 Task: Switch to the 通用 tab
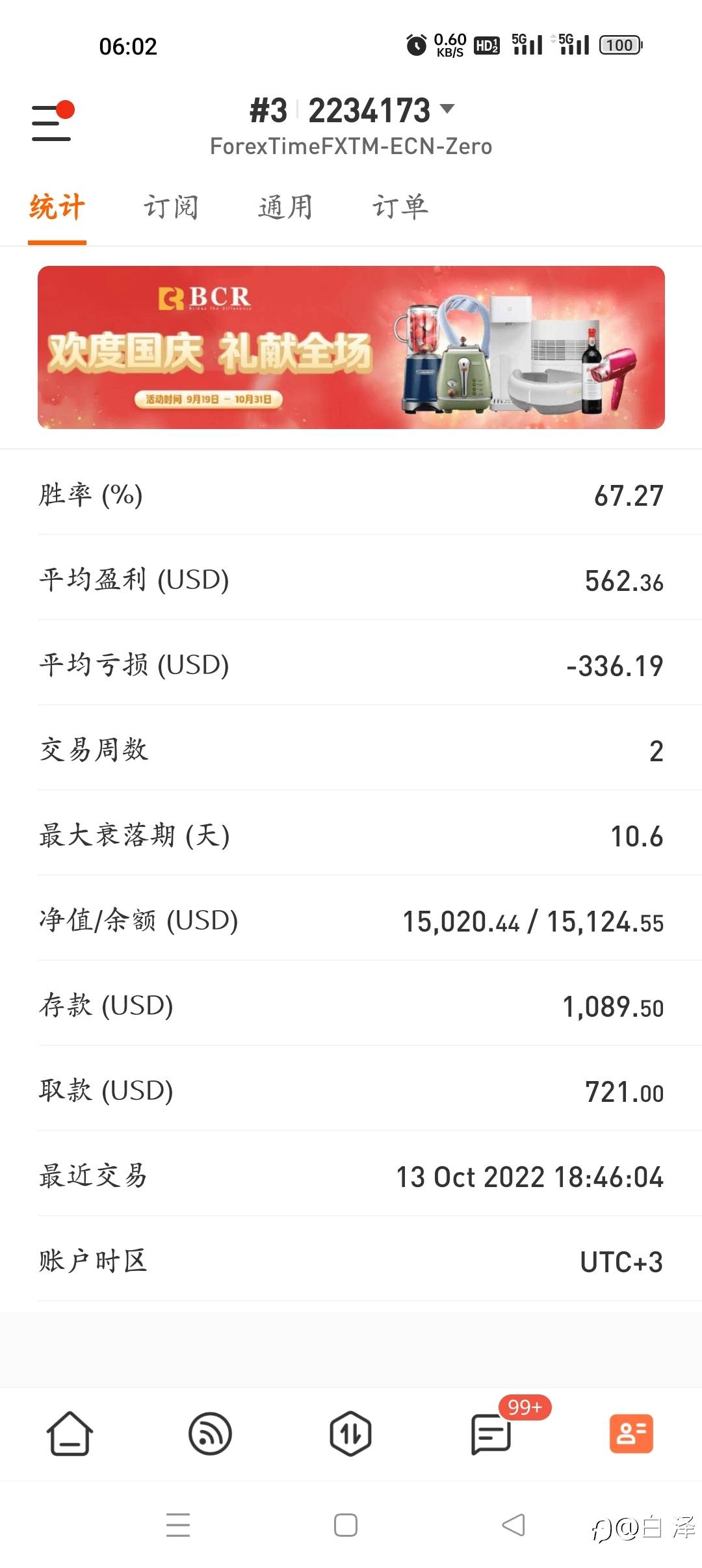[x=285, y=208]
